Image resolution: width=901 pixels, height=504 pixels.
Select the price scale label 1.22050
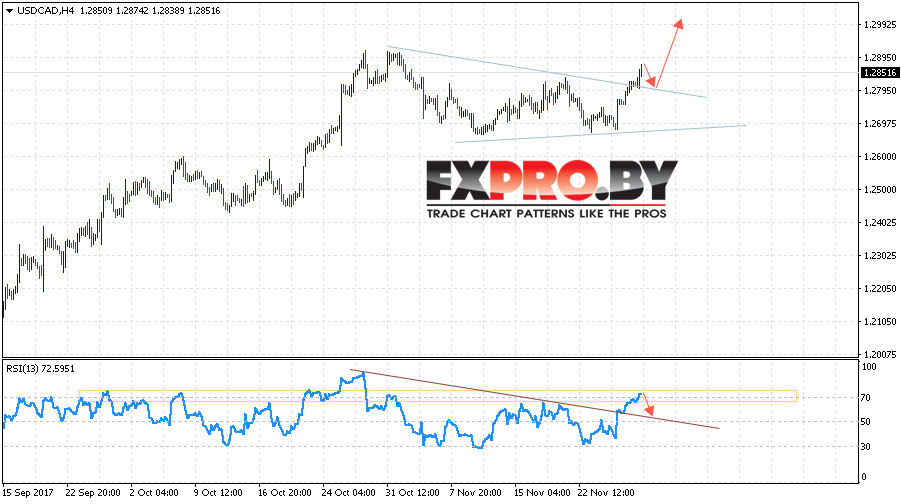(880, 288)
